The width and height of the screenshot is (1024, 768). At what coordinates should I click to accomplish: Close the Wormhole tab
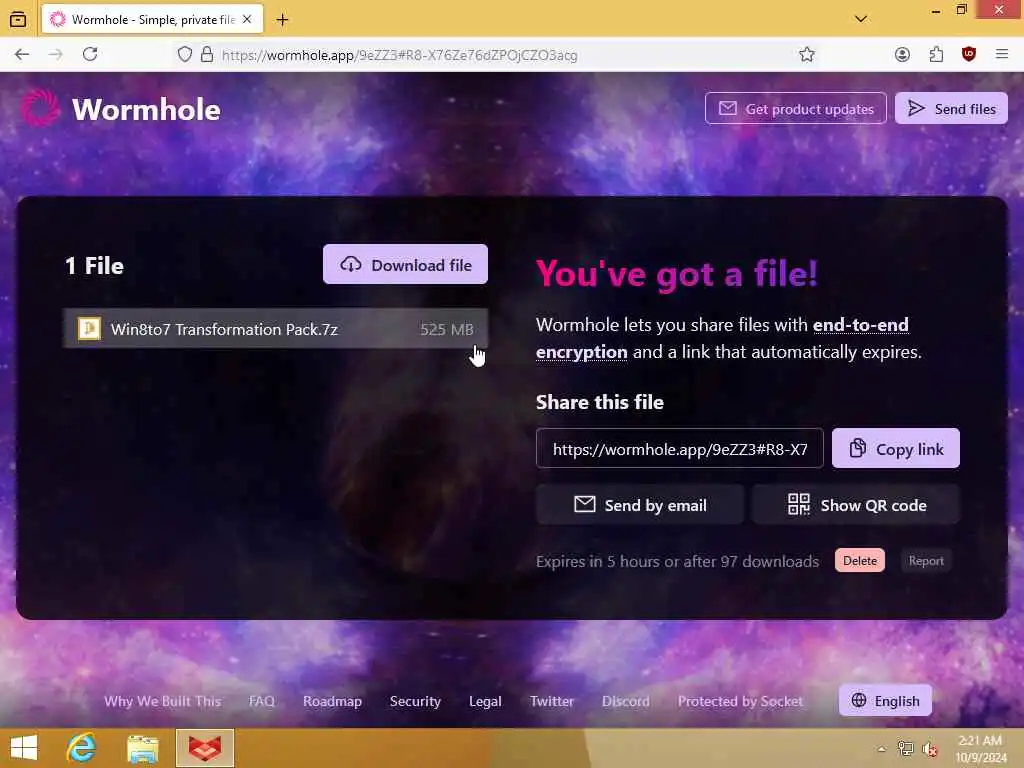tap(247, 20)
